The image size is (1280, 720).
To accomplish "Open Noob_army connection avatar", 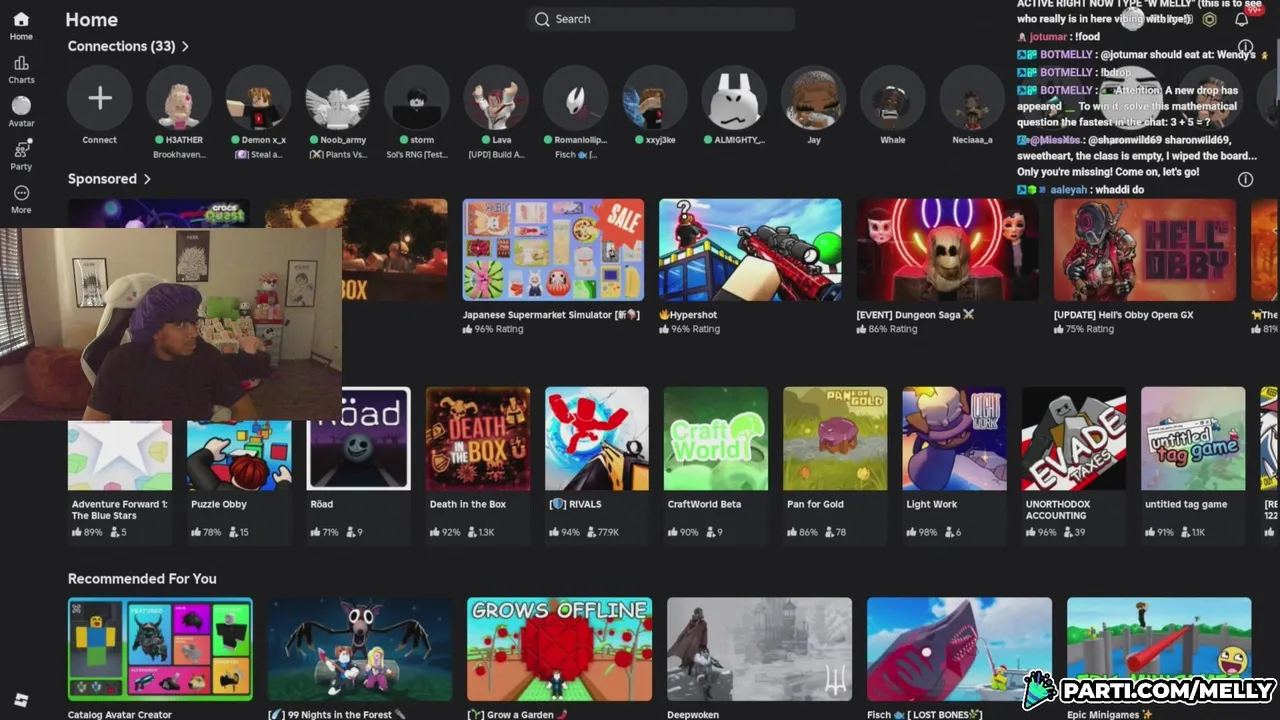I will 338,98.
